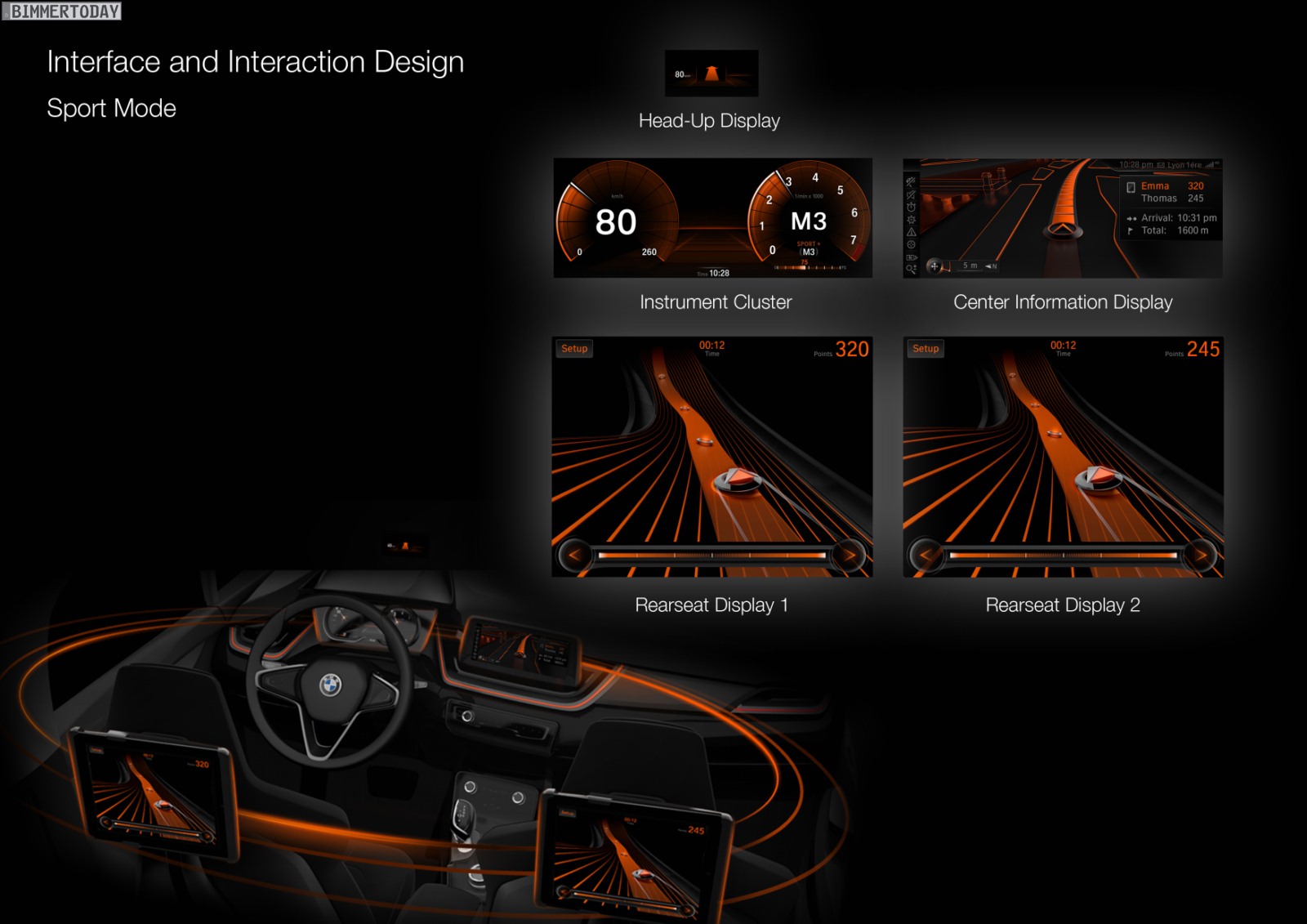The image size is (1307, 924).
Task: Click left arrow on Rearseat Display 1
Action: (574, 556)
